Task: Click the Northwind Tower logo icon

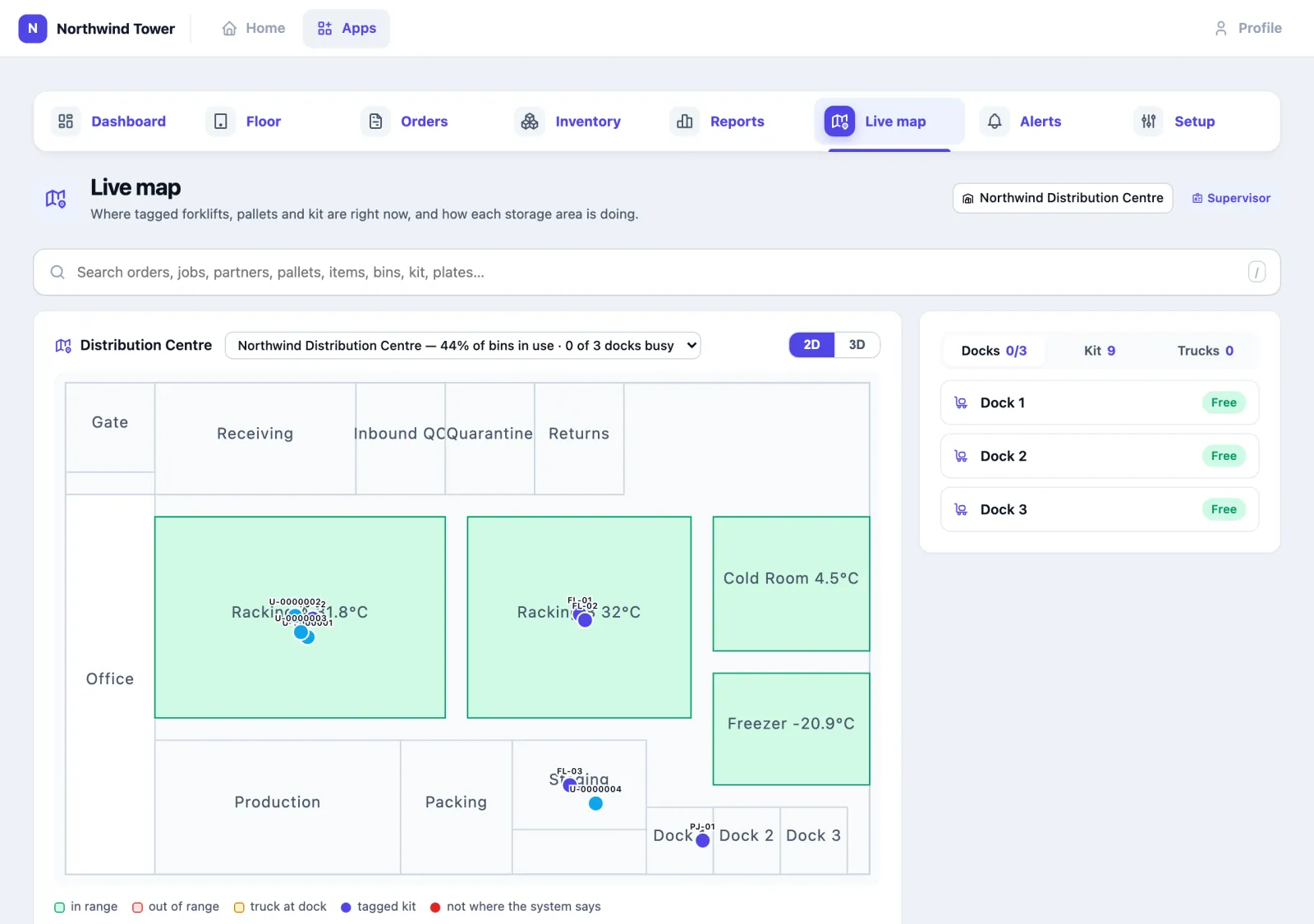Action: tap(33, 28)
